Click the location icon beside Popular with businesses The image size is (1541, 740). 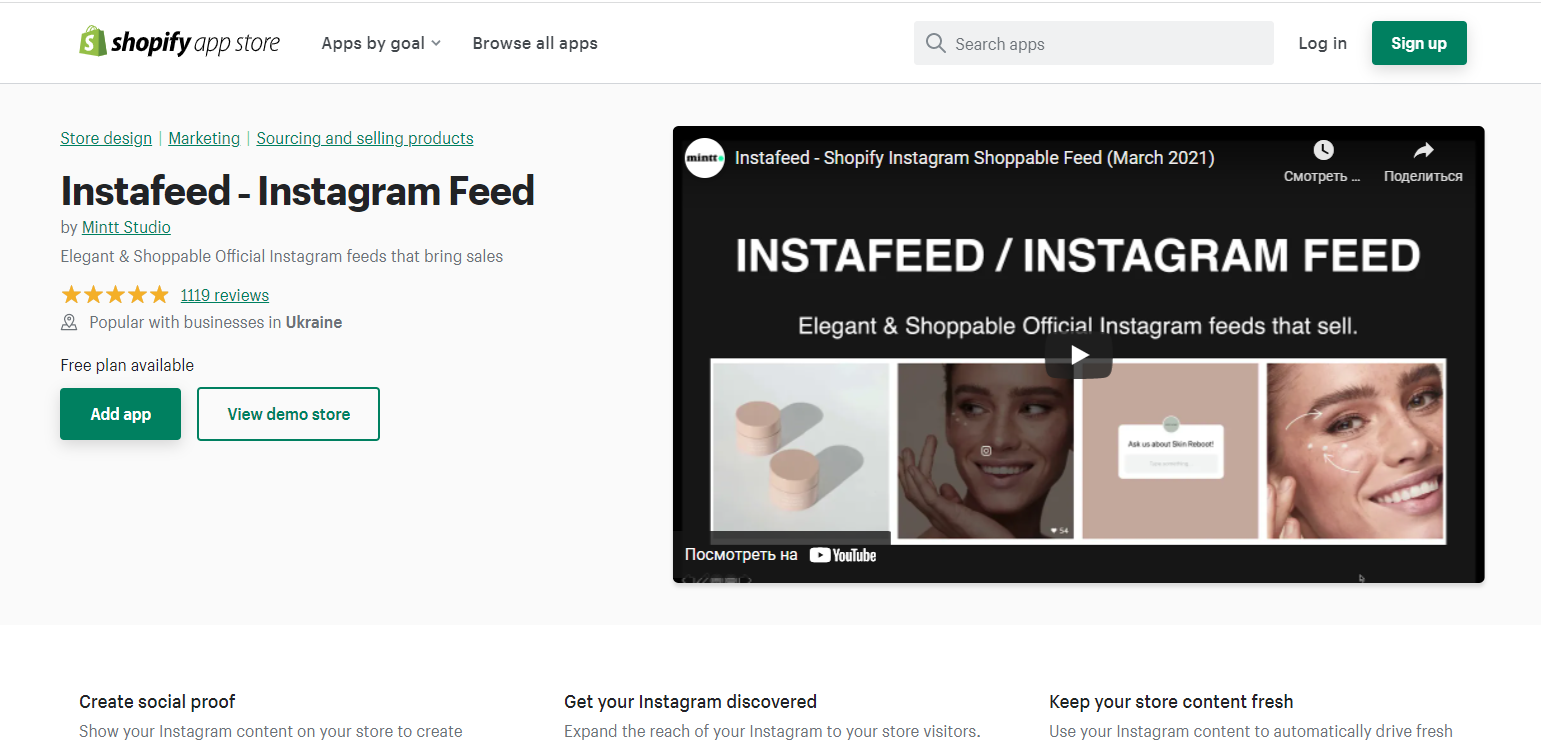[68, 322]
